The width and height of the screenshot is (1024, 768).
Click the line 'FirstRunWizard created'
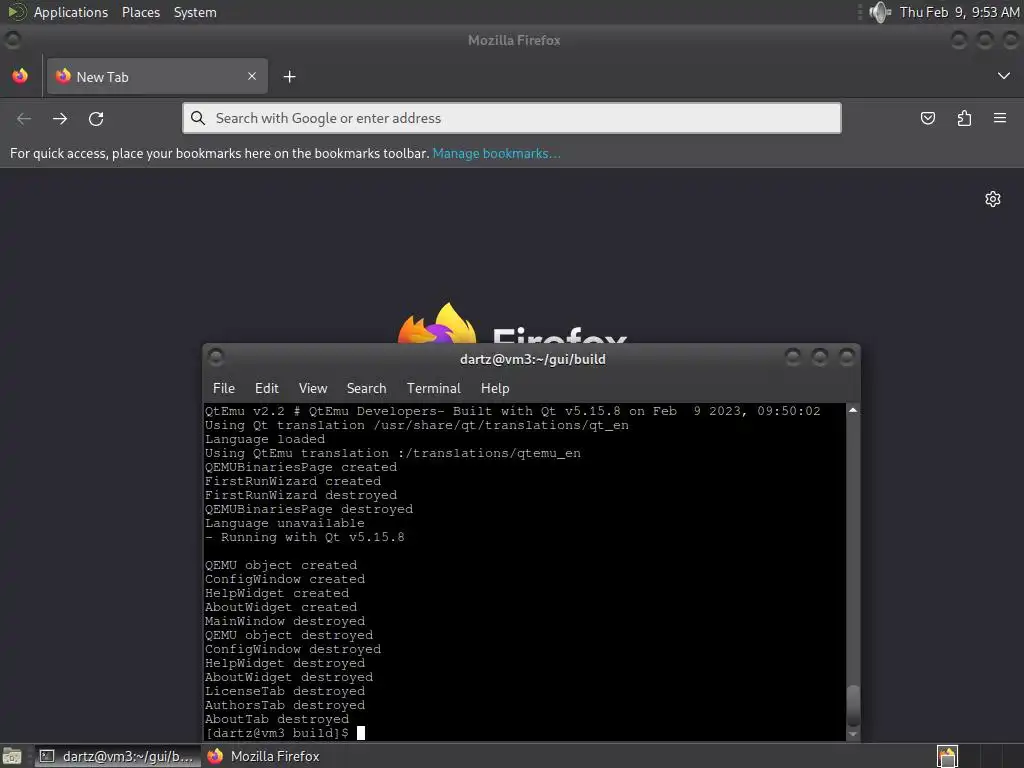click(293, 481)
